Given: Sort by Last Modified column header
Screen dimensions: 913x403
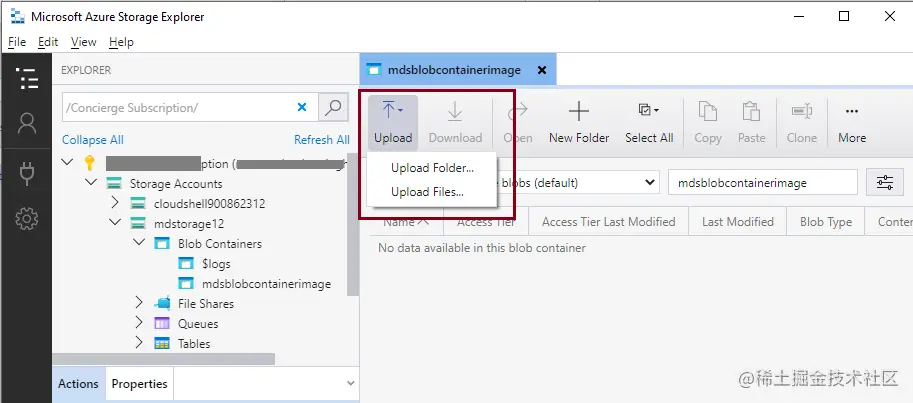Looking at the screenshot, I should coord(738,222).
